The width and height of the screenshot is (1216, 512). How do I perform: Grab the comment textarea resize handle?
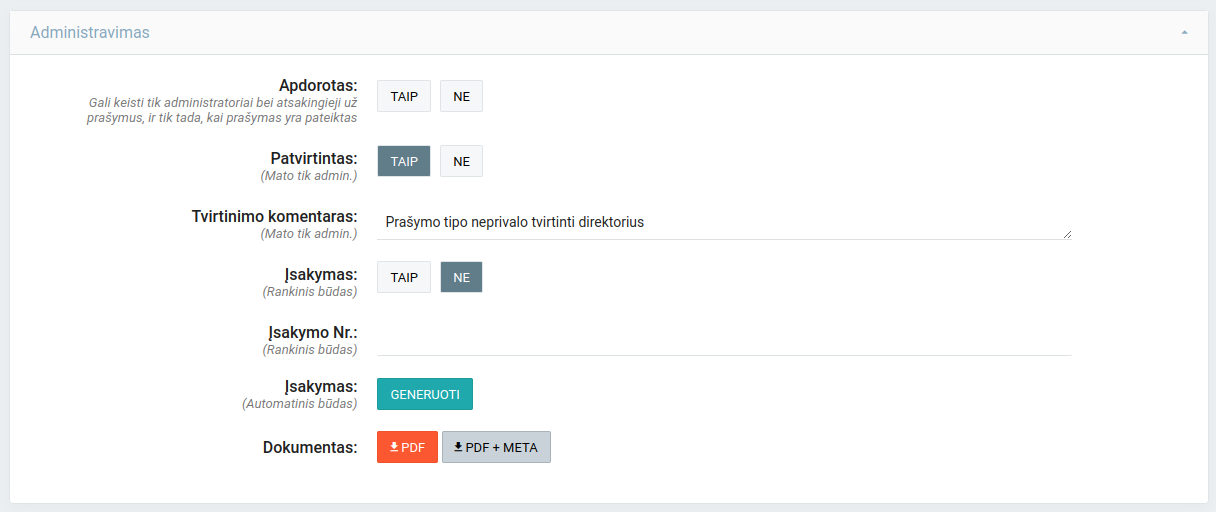pyautogui.click(x=1067, y=234)
